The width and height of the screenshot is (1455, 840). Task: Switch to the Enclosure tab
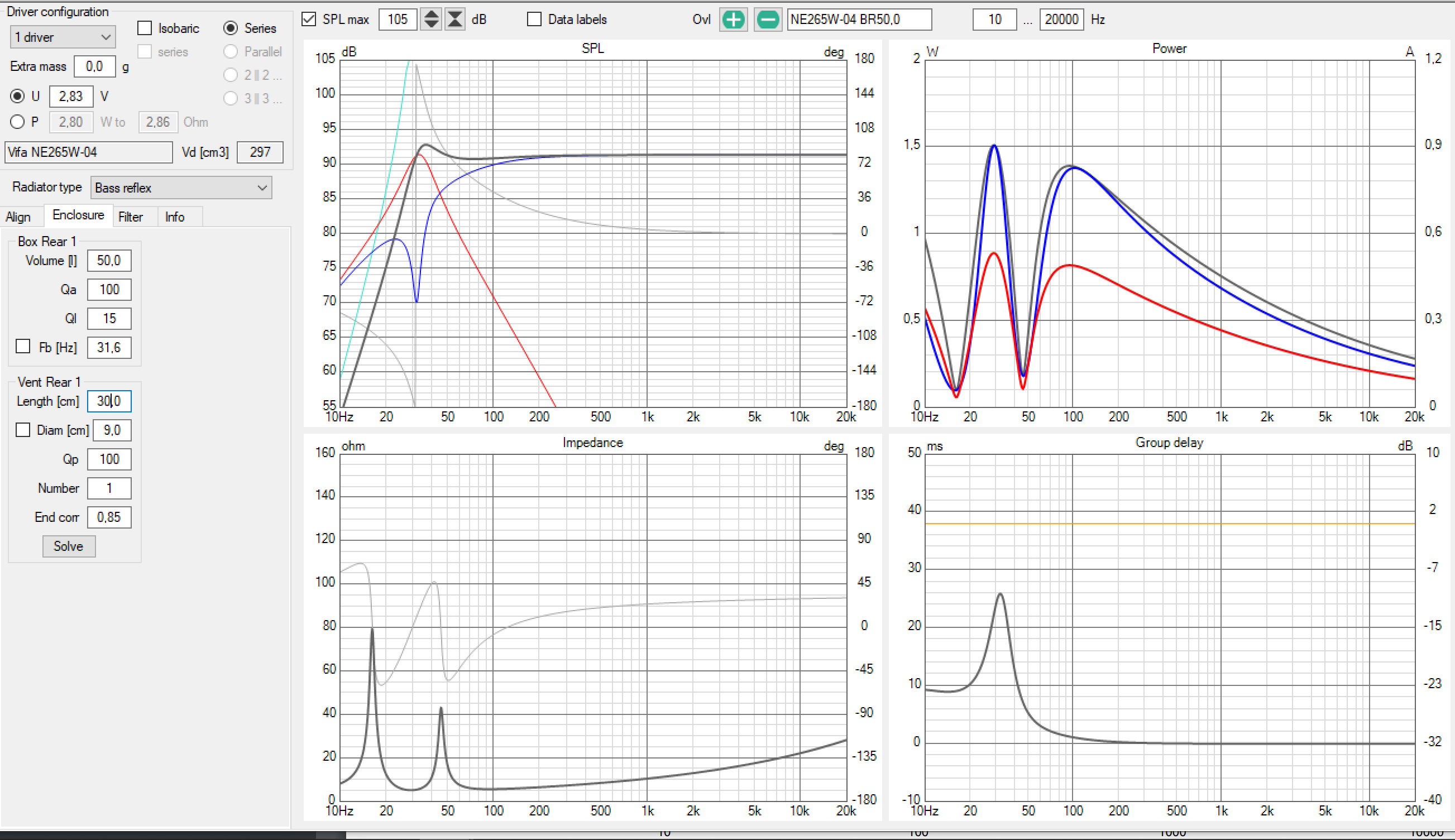click(x=78, y=215)
